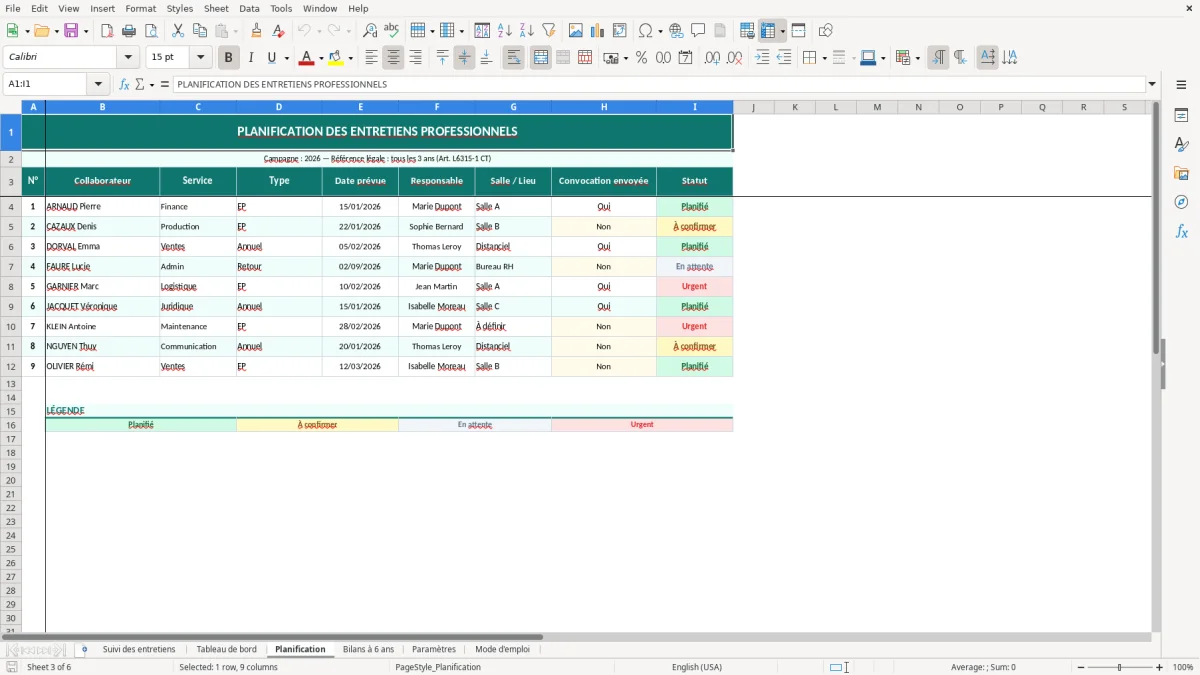This screenshot has height=675, width=1200.
Task: Click column header H
Action: coord(604,107)
